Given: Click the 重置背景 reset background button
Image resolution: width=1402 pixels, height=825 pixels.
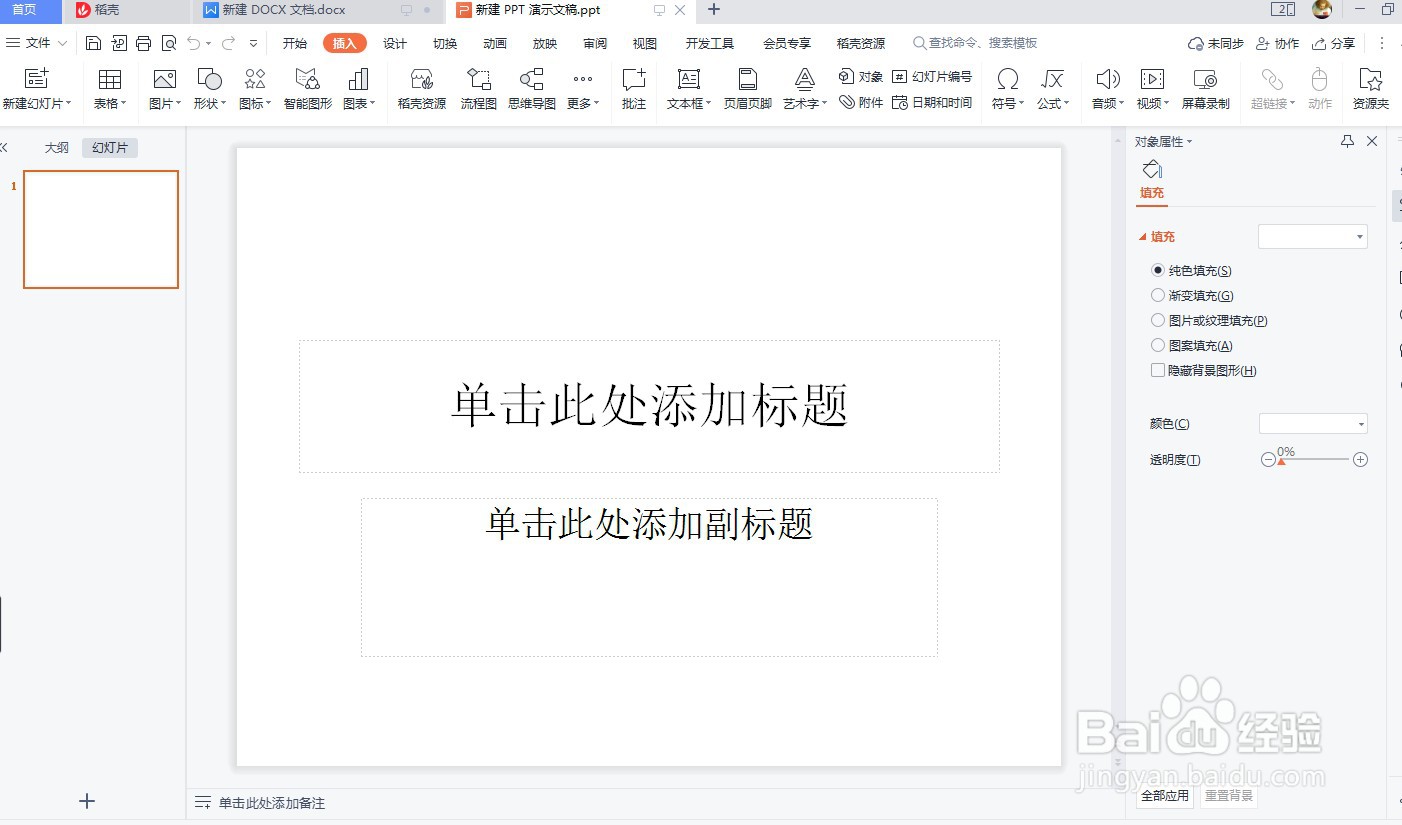Looking at the screenshot, I should click(1228, 796).
